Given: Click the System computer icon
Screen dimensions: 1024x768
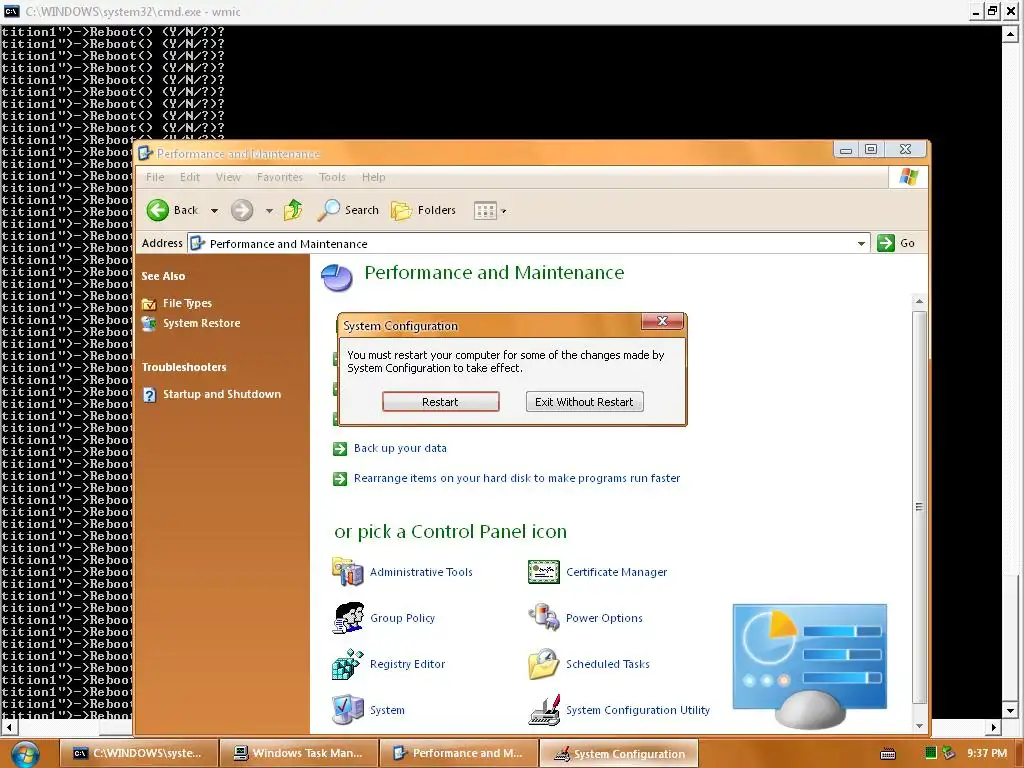Looking at the screenshot, I should tap(347, 710).
